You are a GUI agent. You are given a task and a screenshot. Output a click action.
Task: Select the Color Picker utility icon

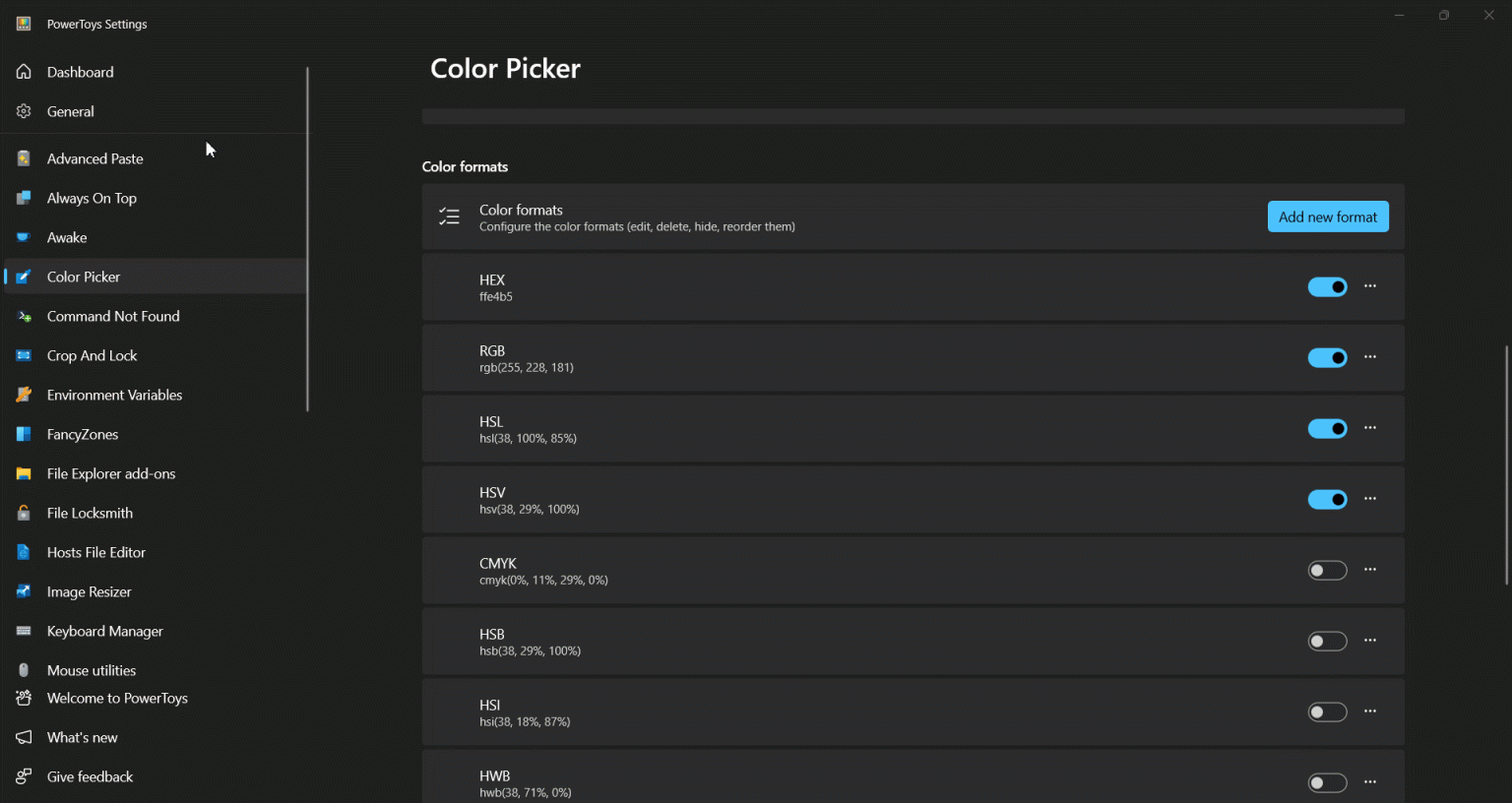[23, 277]
